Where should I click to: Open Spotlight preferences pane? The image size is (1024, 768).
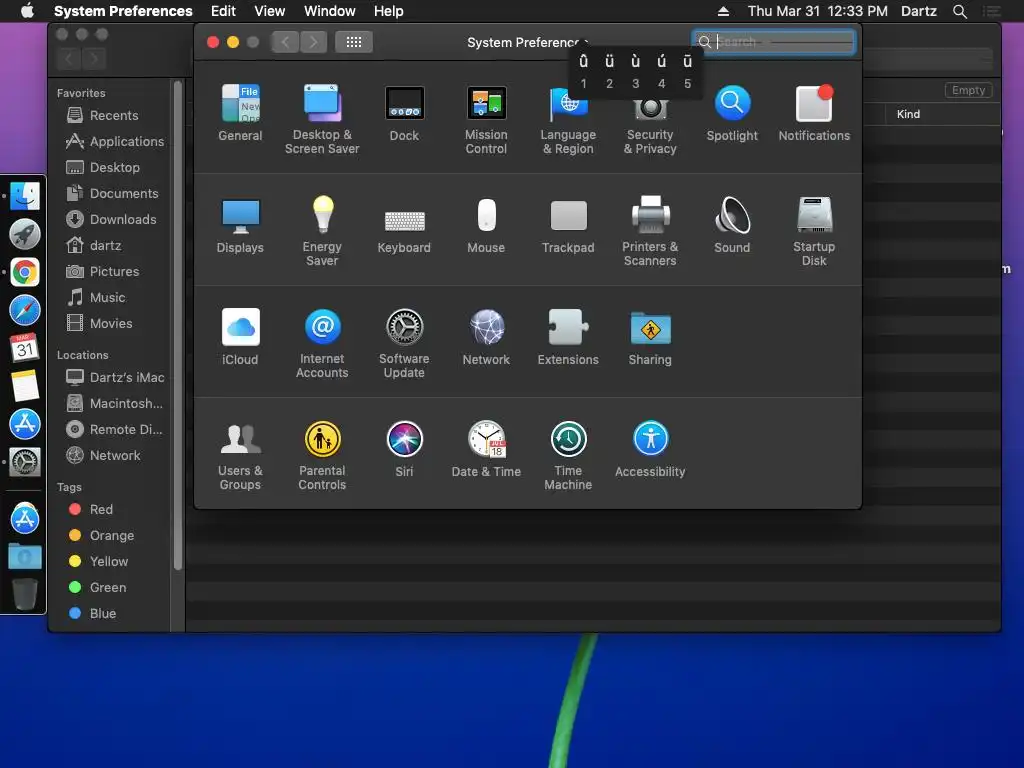click(732, 113)
